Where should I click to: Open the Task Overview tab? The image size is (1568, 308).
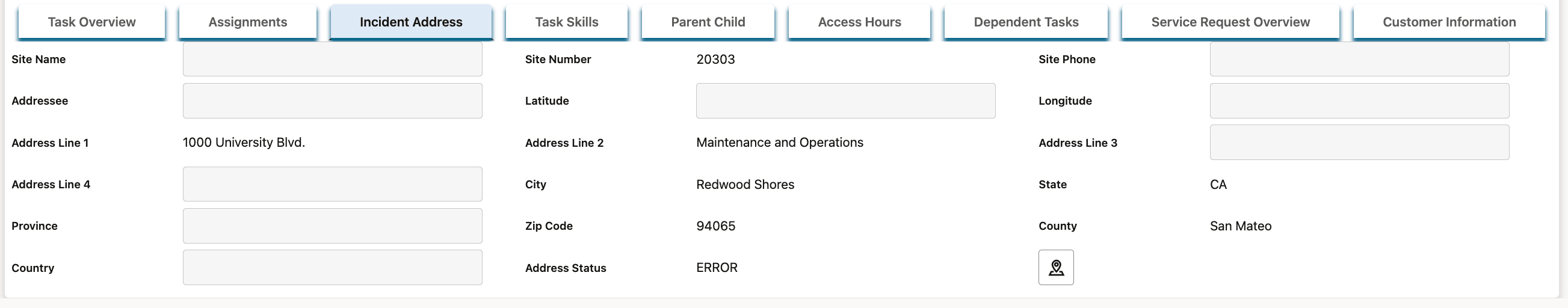pyautogui.click(x=91, y=22)
